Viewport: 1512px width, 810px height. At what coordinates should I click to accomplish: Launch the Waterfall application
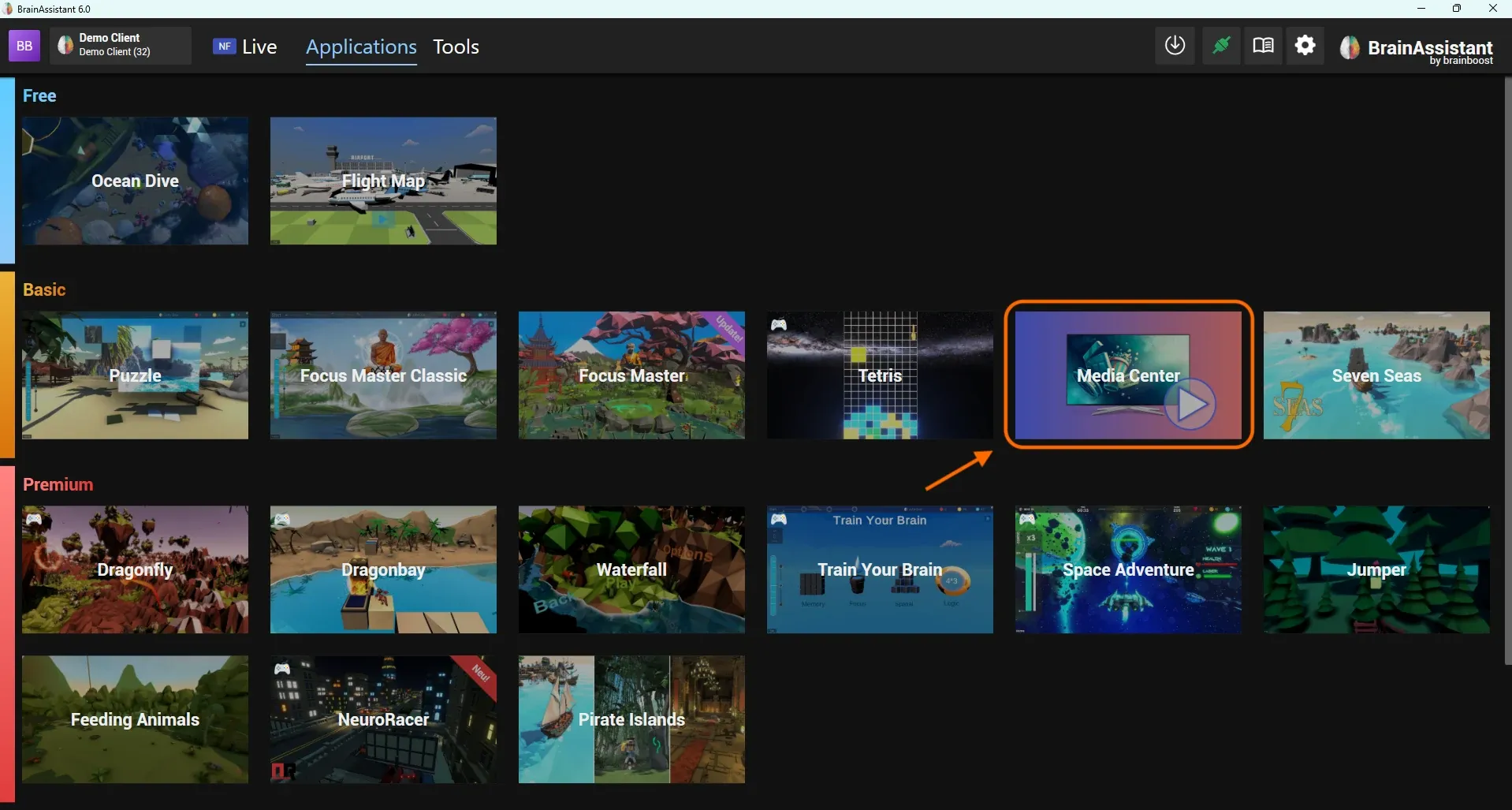tap(631, 569)
